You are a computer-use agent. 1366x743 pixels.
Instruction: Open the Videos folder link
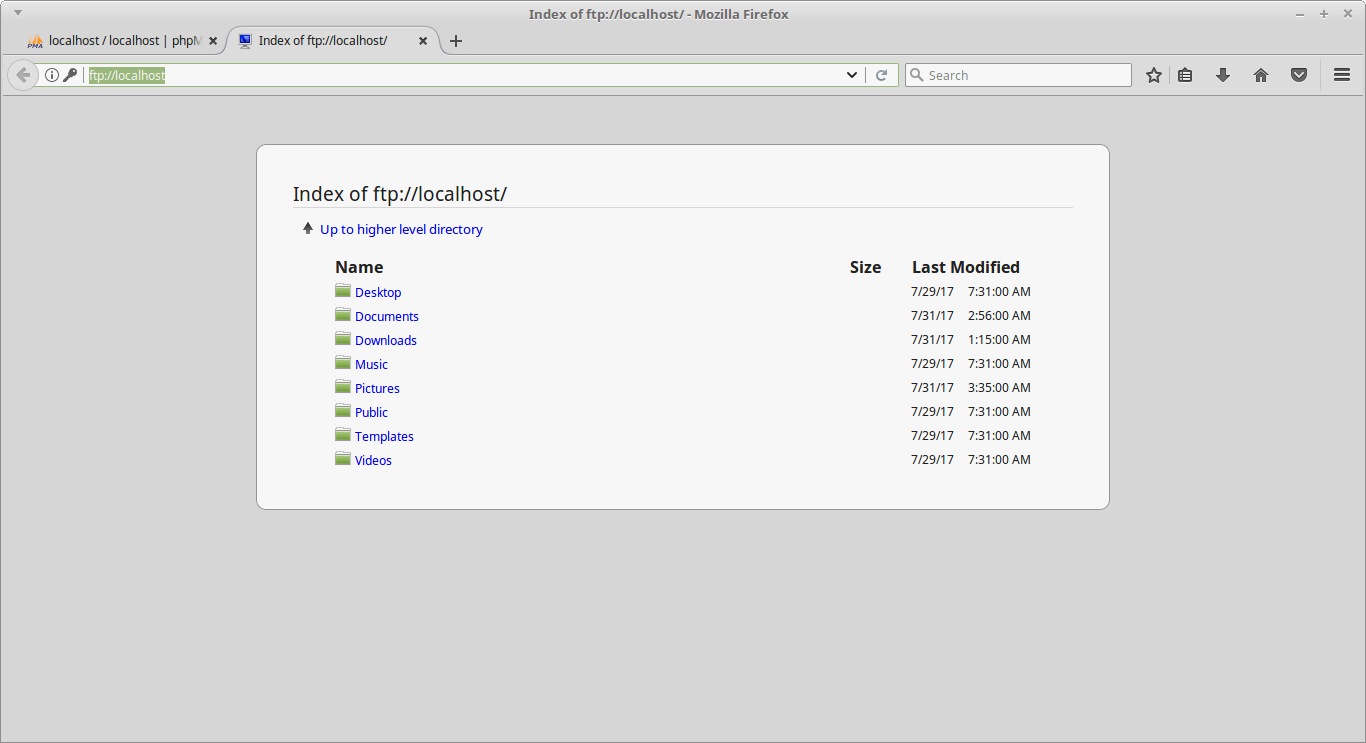372,460
